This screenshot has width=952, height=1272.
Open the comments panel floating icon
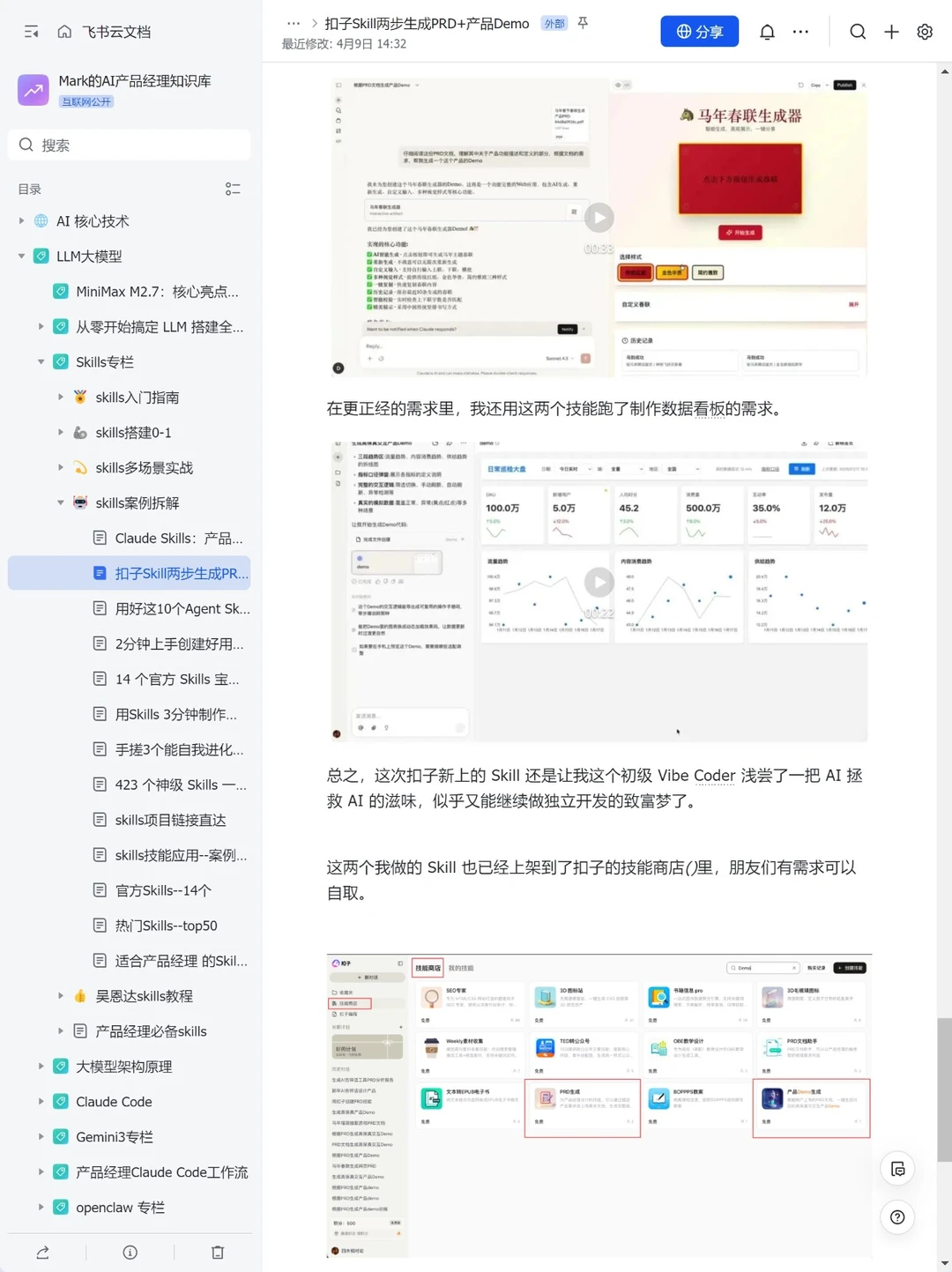(x=897, y=1169)
